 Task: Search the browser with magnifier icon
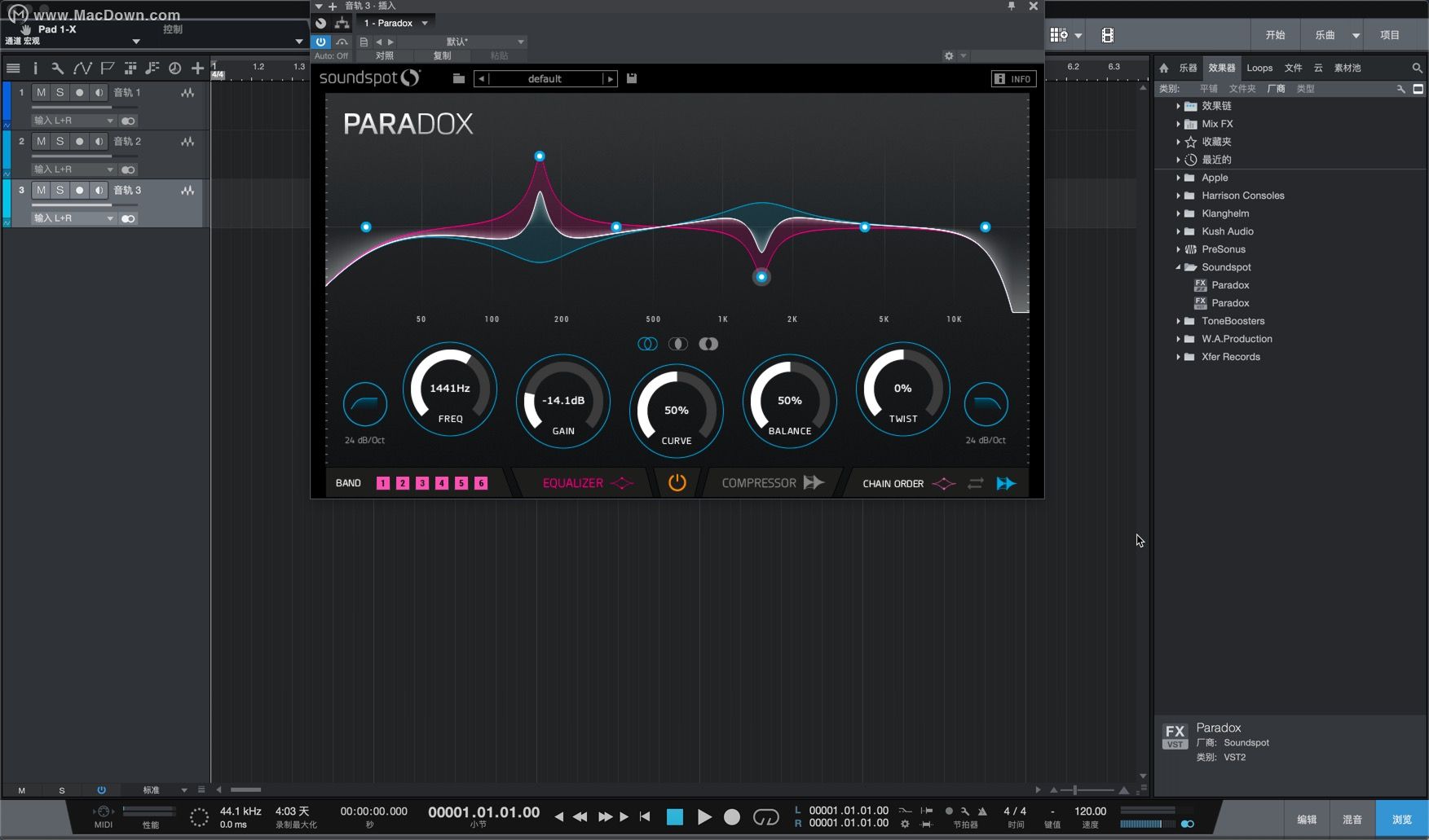coord(1418,68)
